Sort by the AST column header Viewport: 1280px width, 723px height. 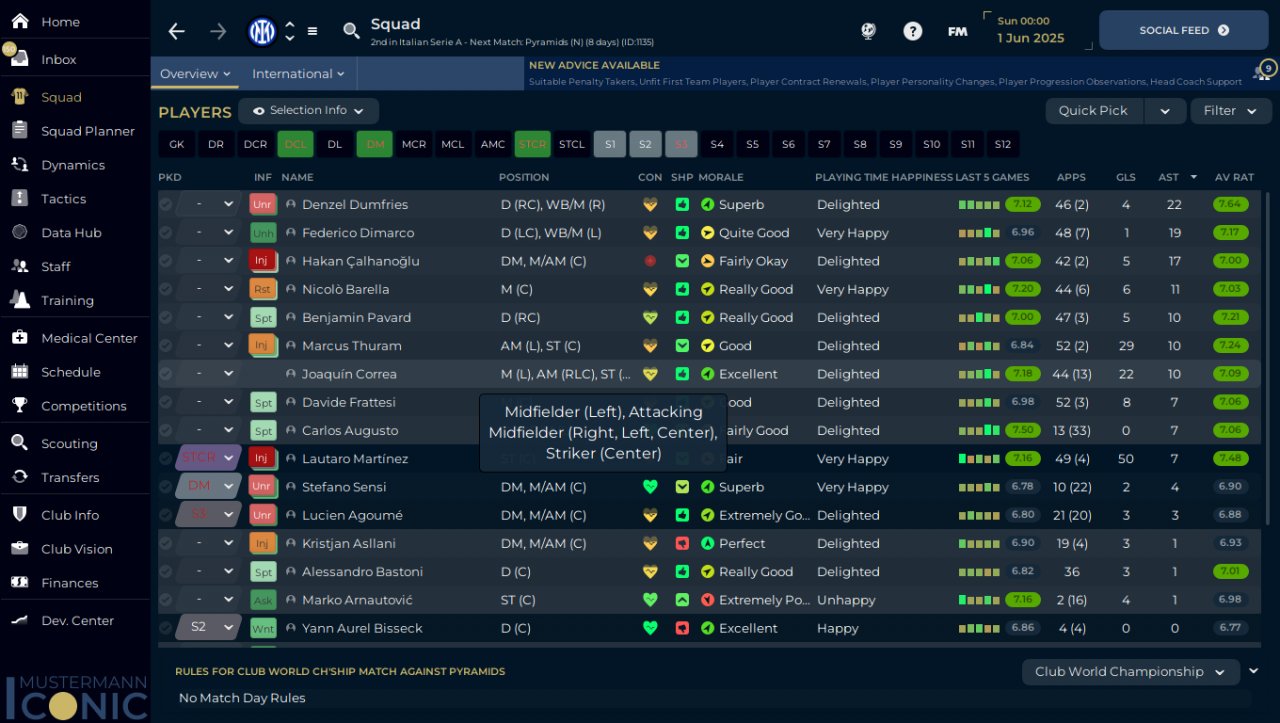point(1169,177)
